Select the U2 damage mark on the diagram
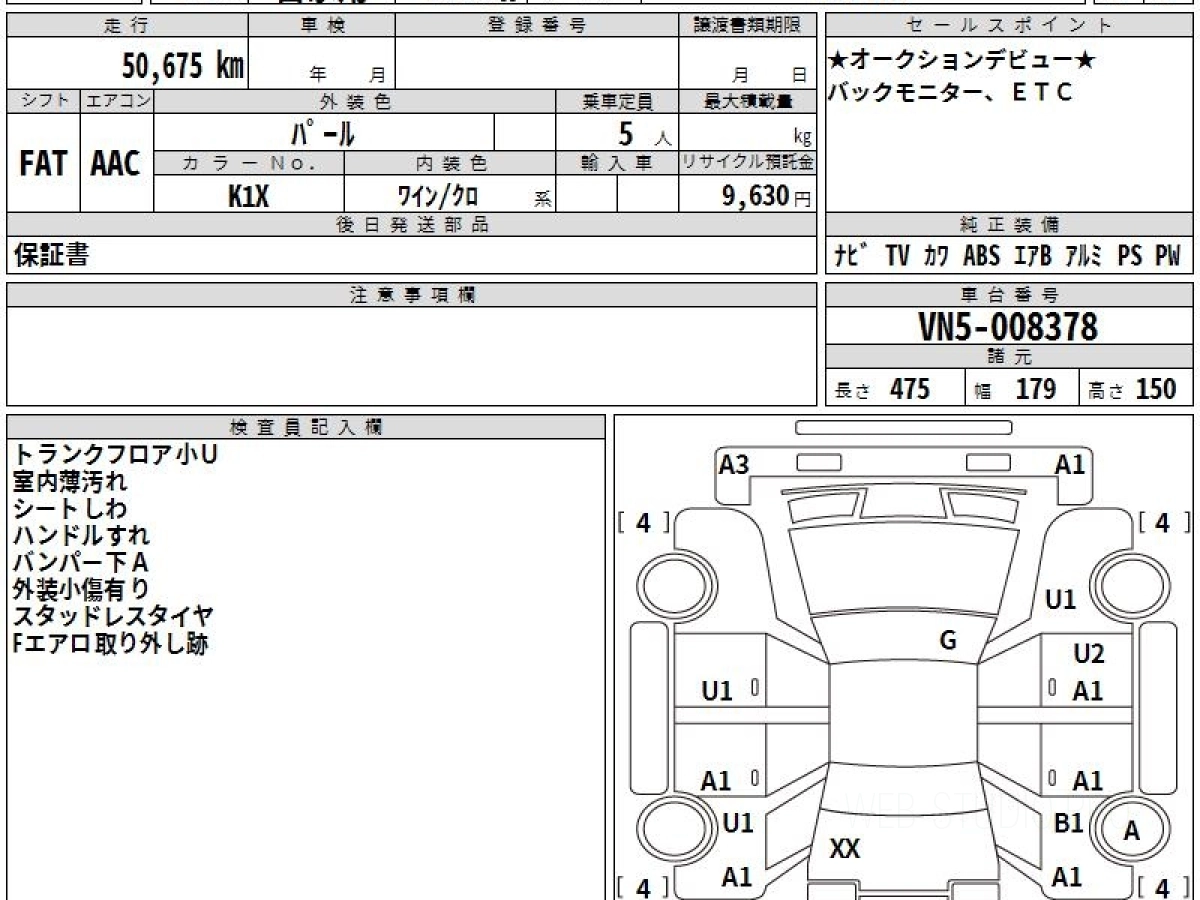 point(1088,654)
